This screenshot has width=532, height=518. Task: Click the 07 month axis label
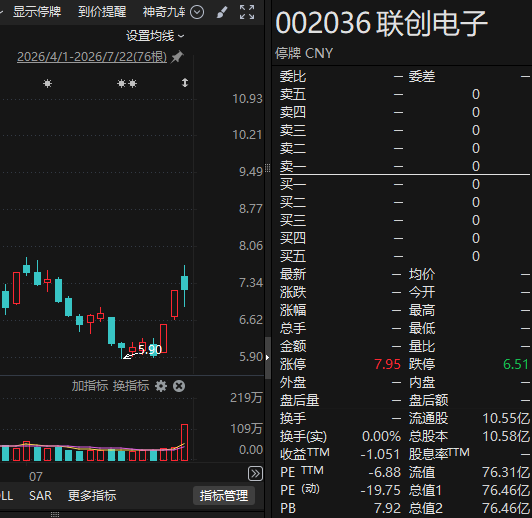[36, 477]
